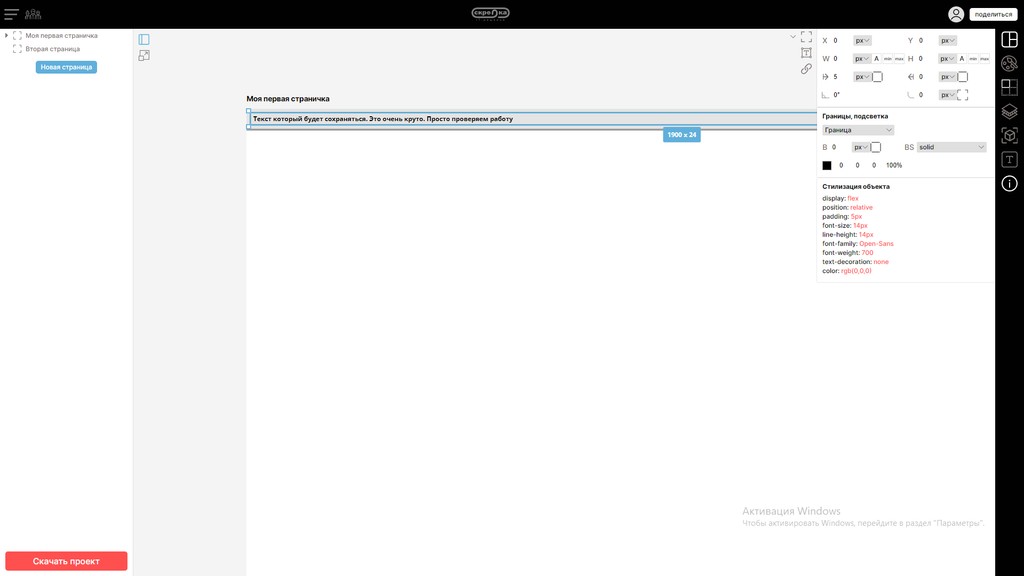Open the layers stack panel icon
This screenshot has height=576, width=1024.
tap(1010, 112)
